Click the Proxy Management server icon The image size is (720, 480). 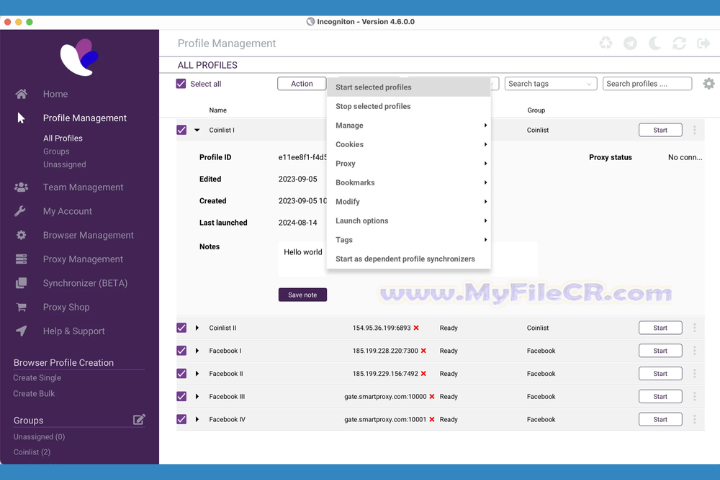pos(21,259)
